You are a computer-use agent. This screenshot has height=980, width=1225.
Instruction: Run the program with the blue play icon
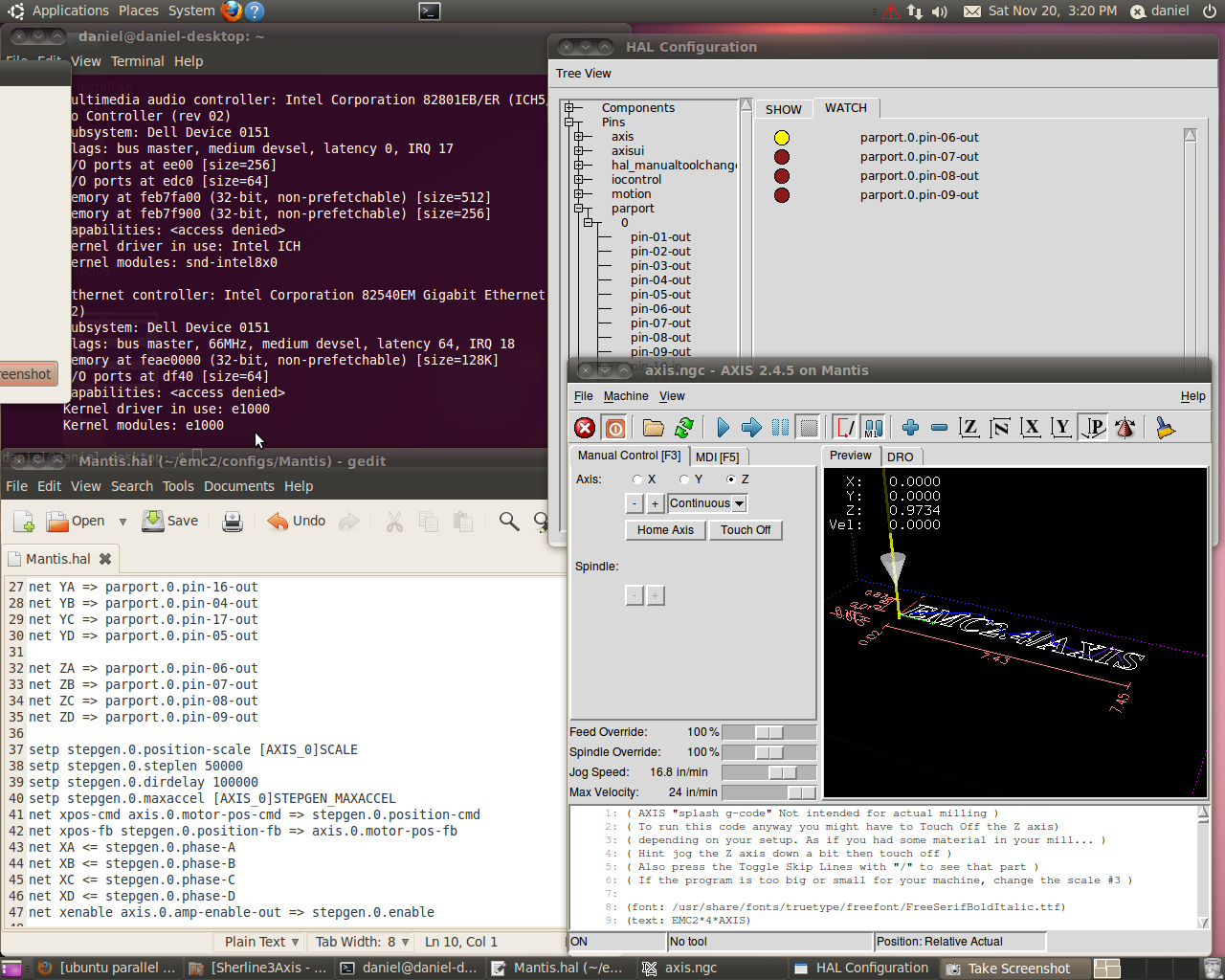723,428
